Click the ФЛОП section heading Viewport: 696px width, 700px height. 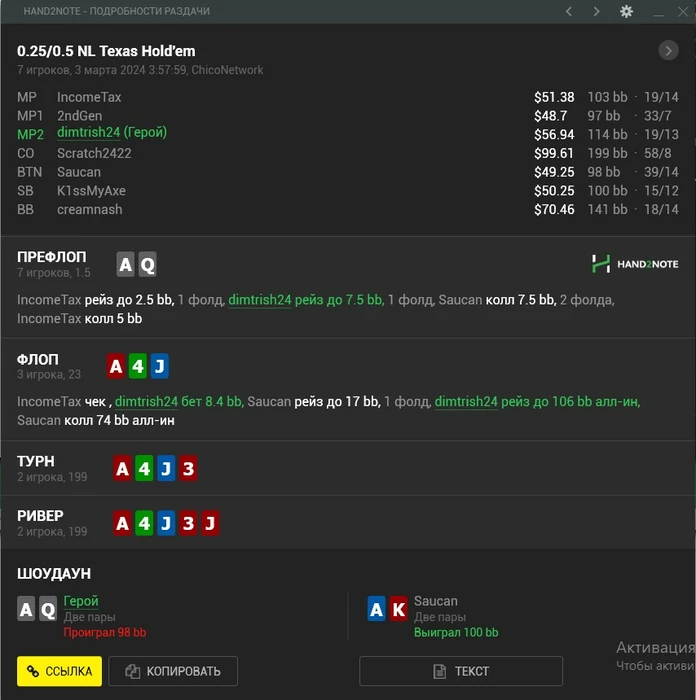(38, 359)
